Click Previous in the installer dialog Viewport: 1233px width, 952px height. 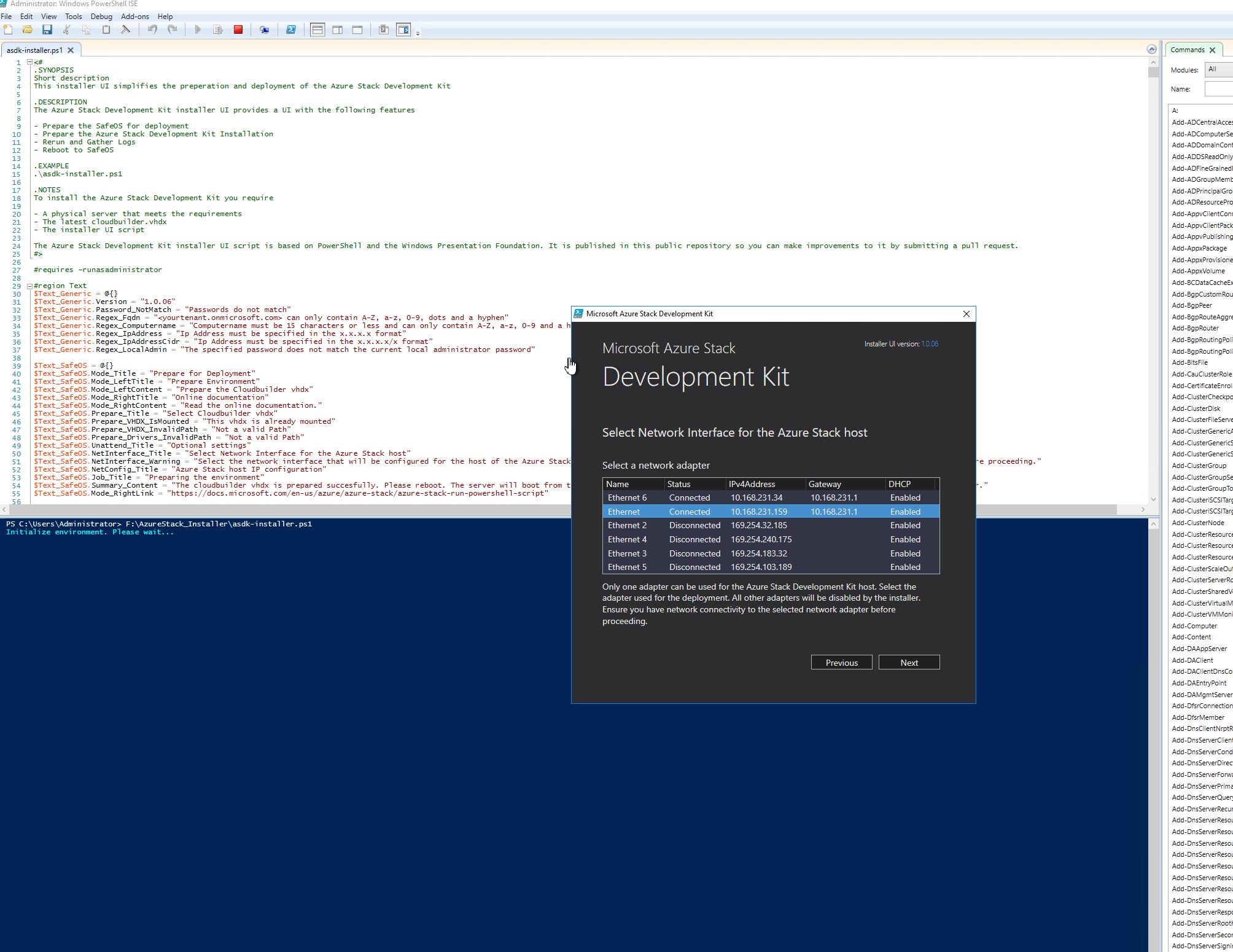pyautogui.click(x=842, y=663)
